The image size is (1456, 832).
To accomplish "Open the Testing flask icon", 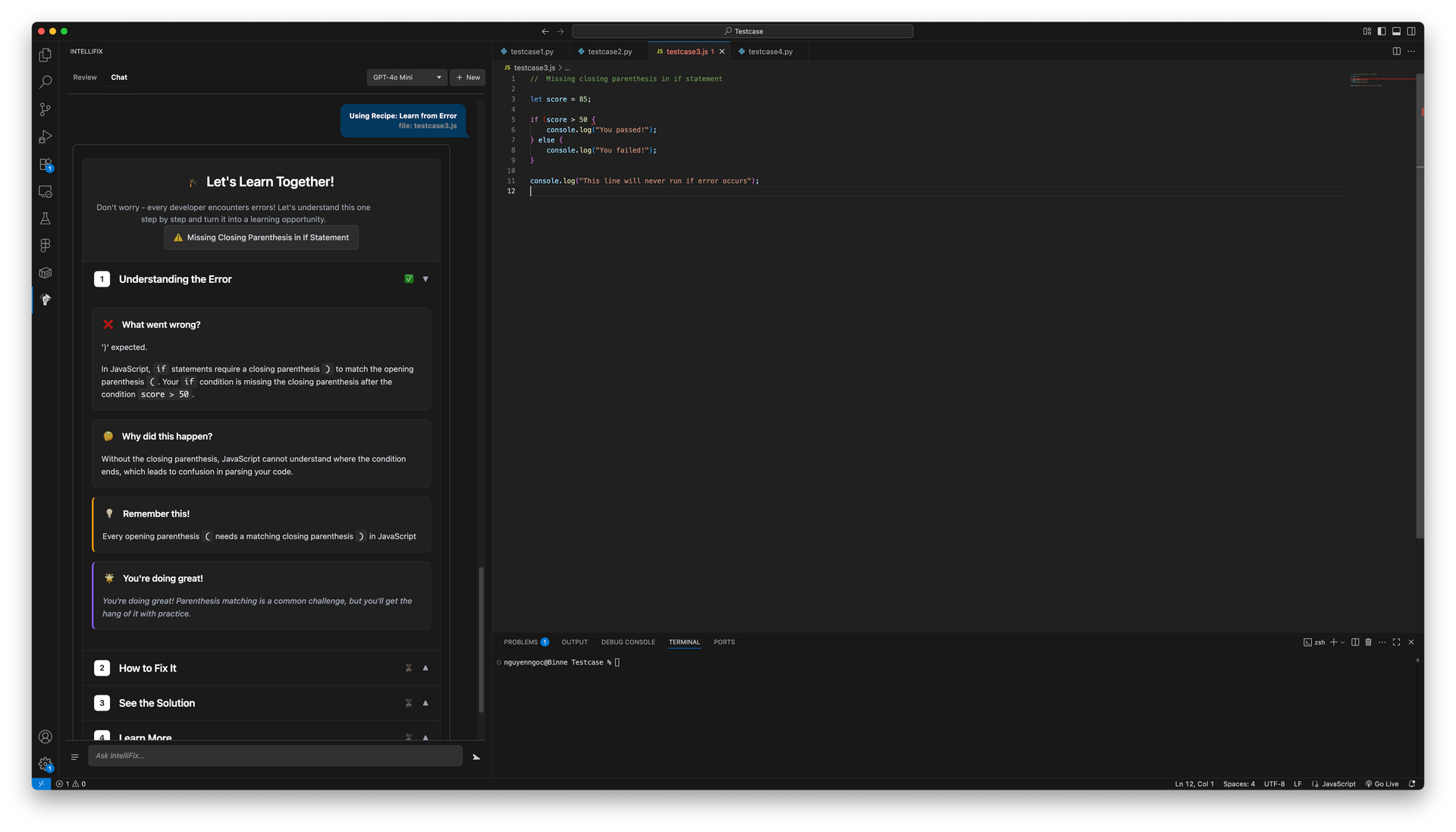I will coord(45,218).
